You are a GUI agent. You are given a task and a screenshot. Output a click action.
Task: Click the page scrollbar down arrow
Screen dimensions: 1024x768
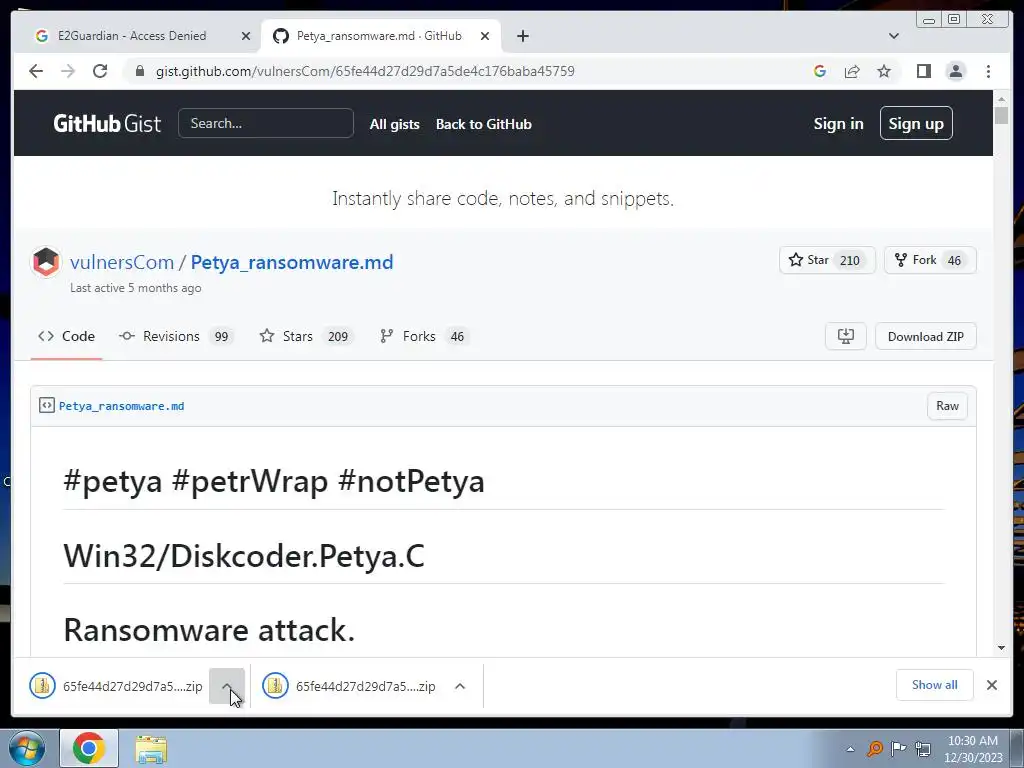point(1001,648)
